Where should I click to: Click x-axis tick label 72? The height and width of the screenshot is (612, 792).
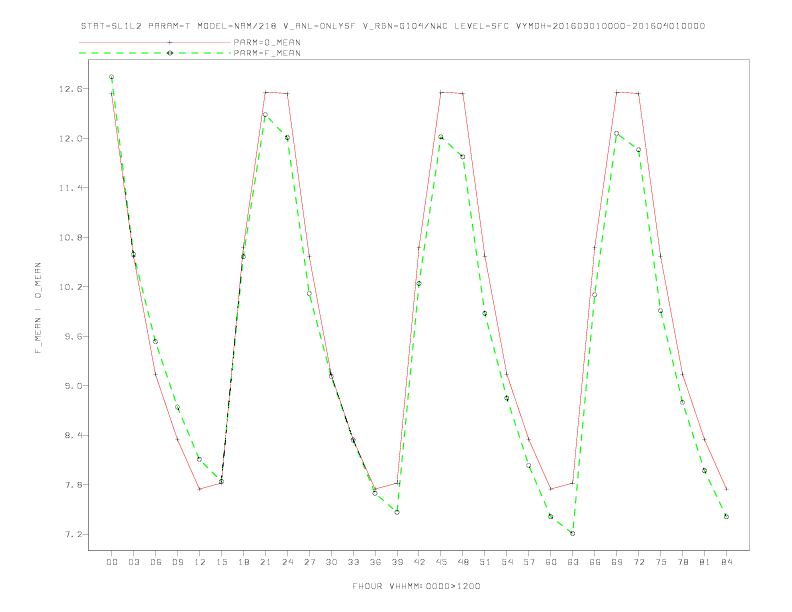638,562
